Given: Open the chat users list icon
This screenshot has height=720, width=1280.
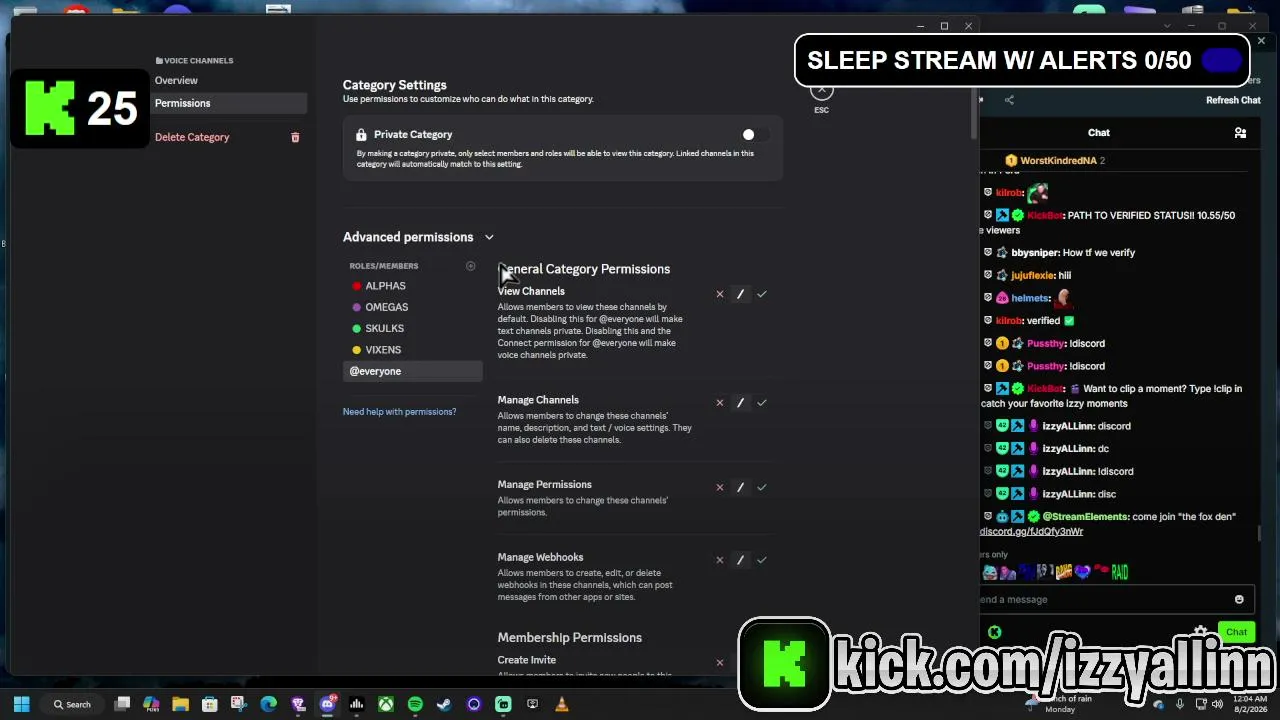Looking at the screenshot, I should pyautogui.click(x=1240, y=133).
